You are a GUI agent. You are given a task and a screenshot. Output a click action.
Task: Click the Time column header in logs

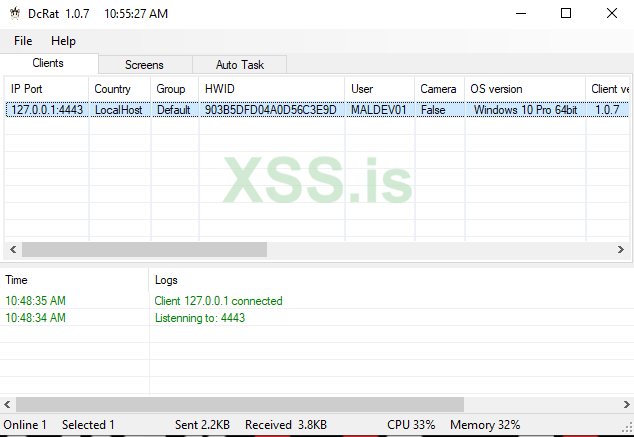pyautogui.click(x=74, y=280)
